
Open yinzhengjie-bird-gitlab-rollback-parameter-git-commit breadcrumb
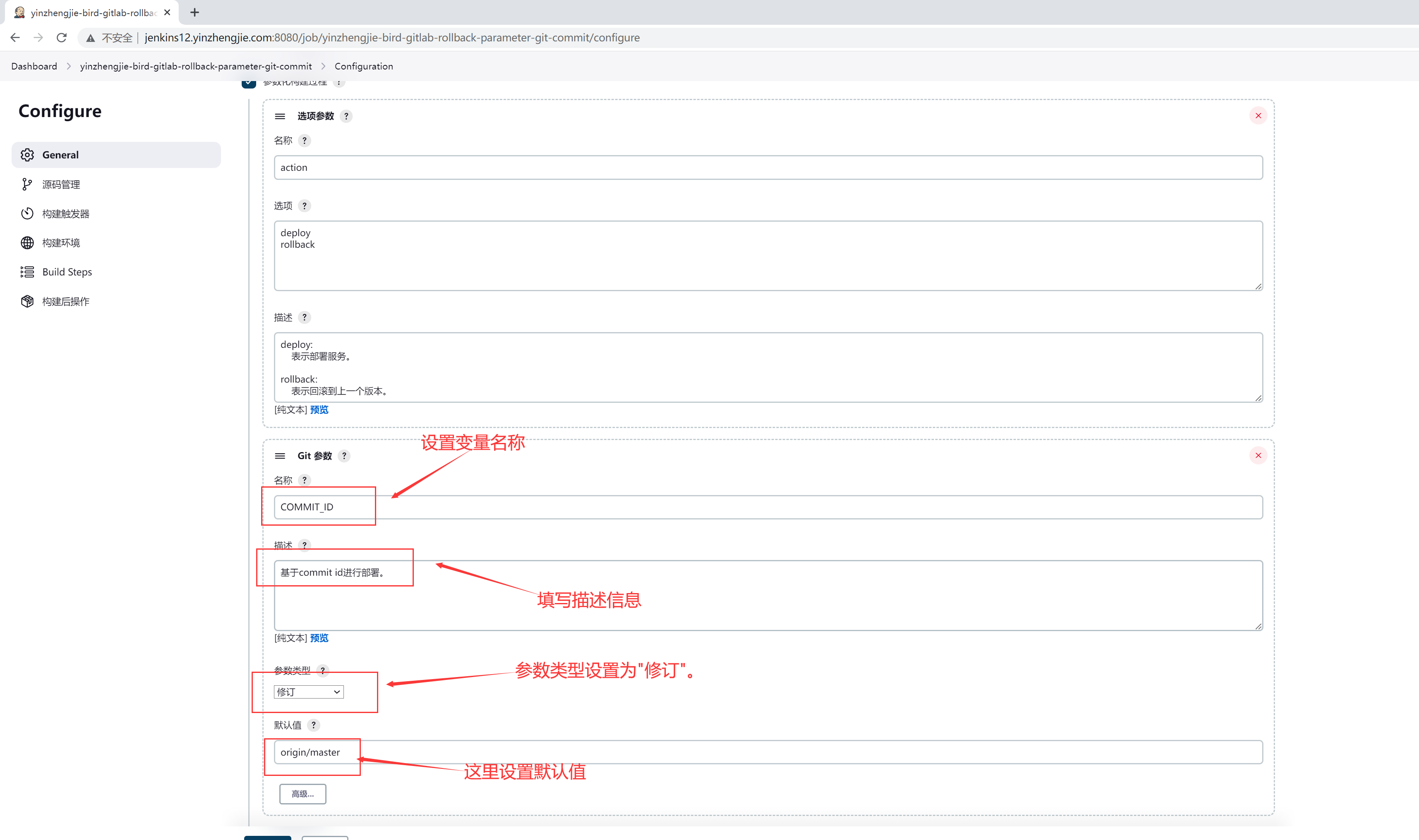[195, 66]
